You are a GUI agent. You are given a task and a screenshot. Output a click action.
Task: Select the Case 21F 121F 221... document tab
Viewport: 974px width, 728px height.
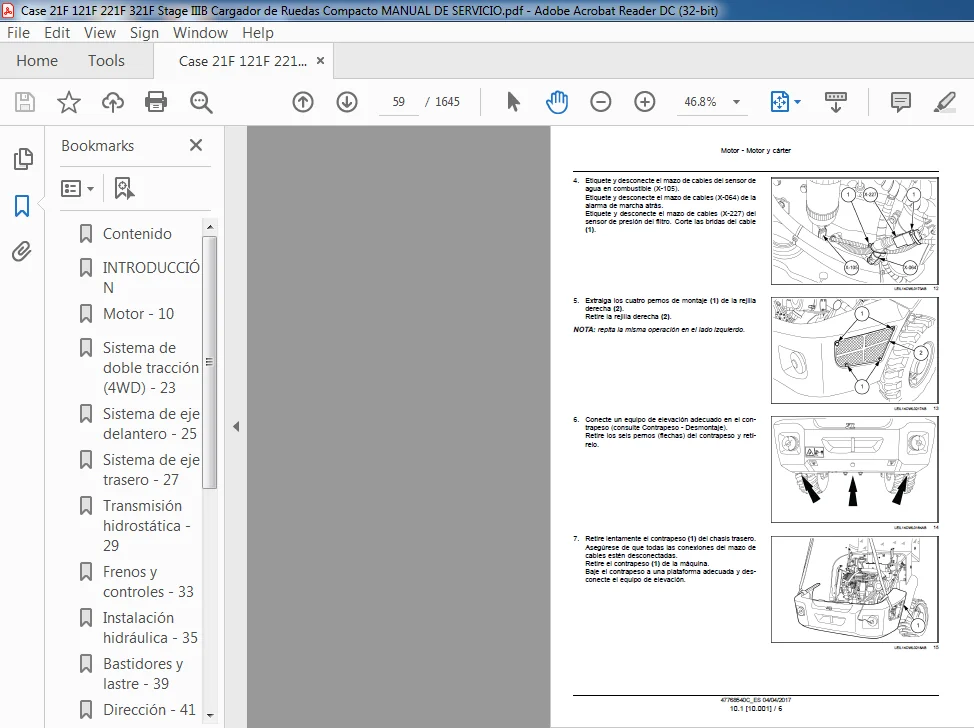click(242, 61)
